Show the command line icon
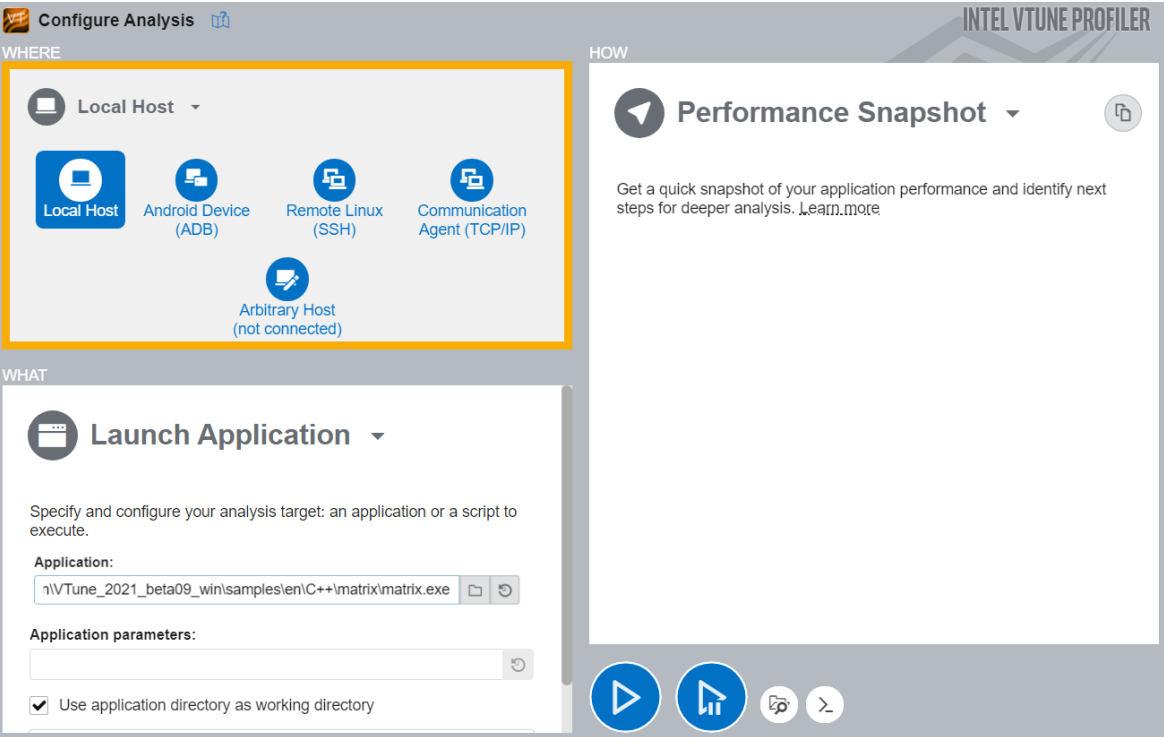 click(x=825, y=704)
